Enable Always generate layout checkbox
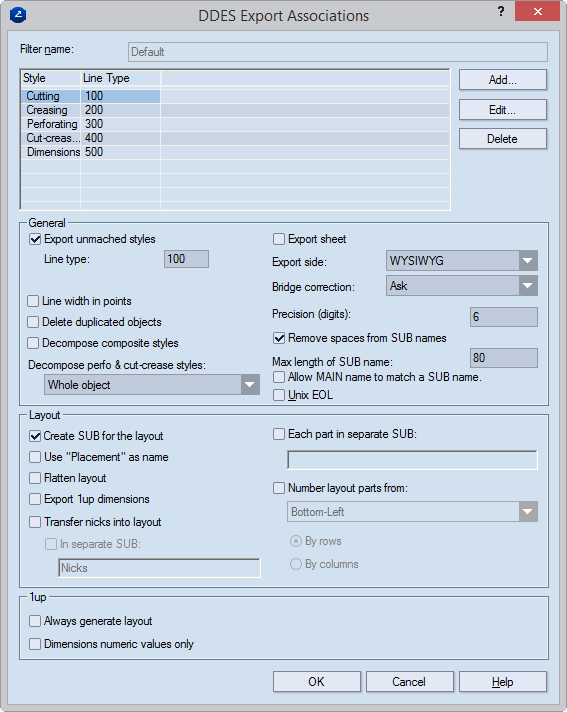Image resolution: width=567 pixels, height=712 pixels. [35, 621]
